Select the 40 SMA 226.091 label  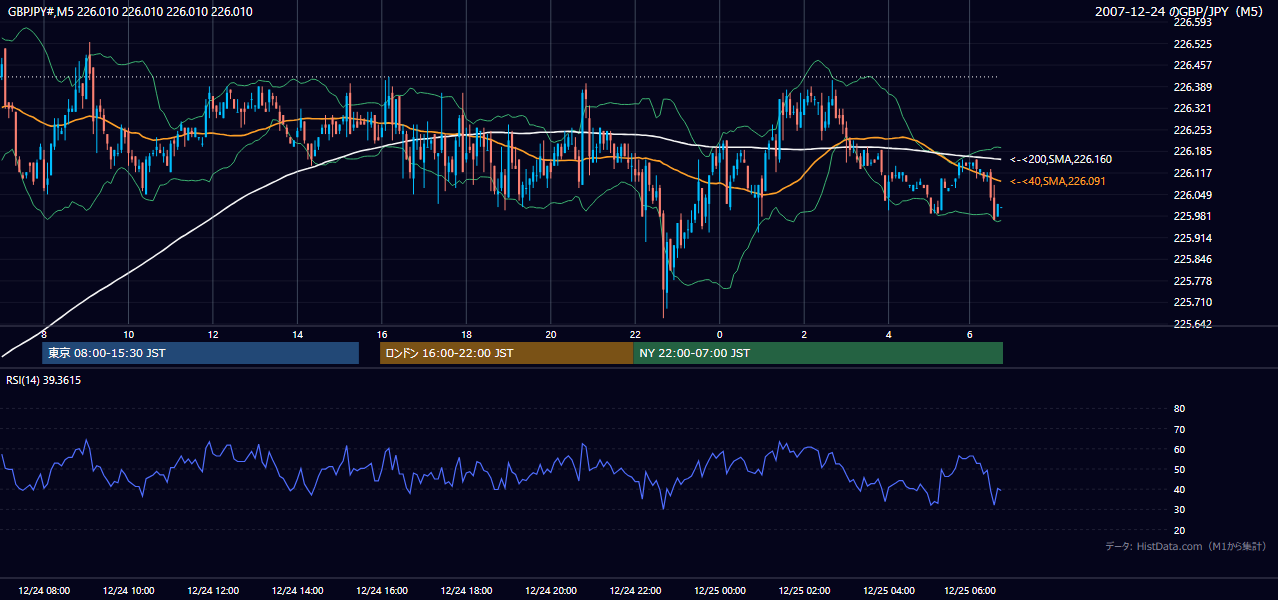pyautogui.click(x=1058, y=182)
